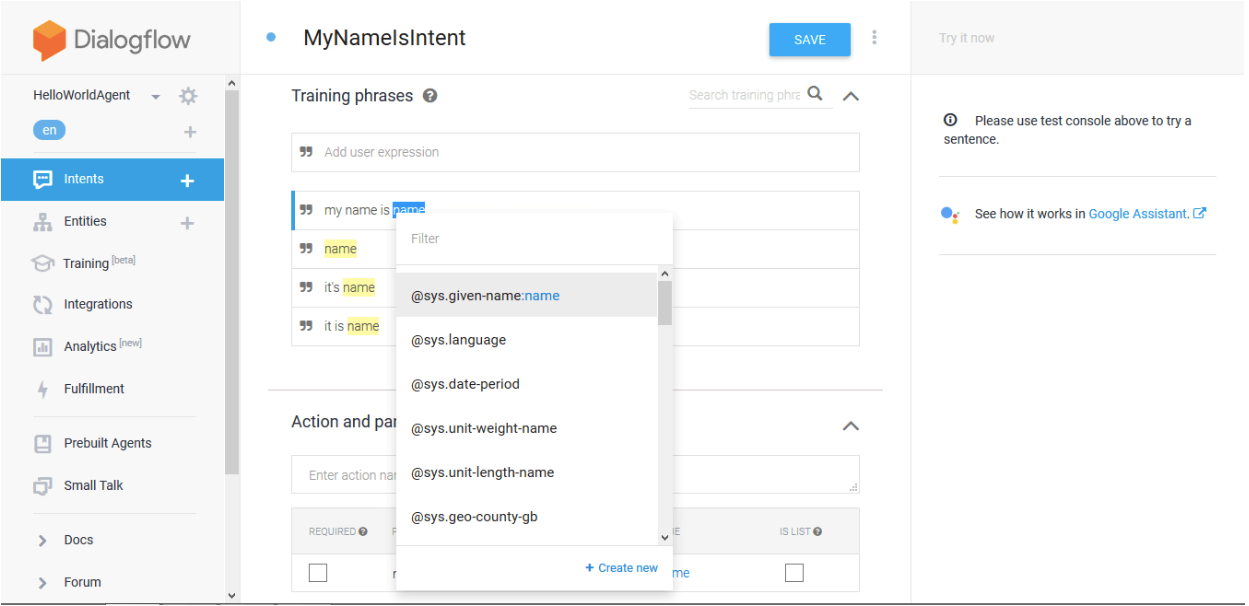Check the Required checkbox for the parameter

317,572
